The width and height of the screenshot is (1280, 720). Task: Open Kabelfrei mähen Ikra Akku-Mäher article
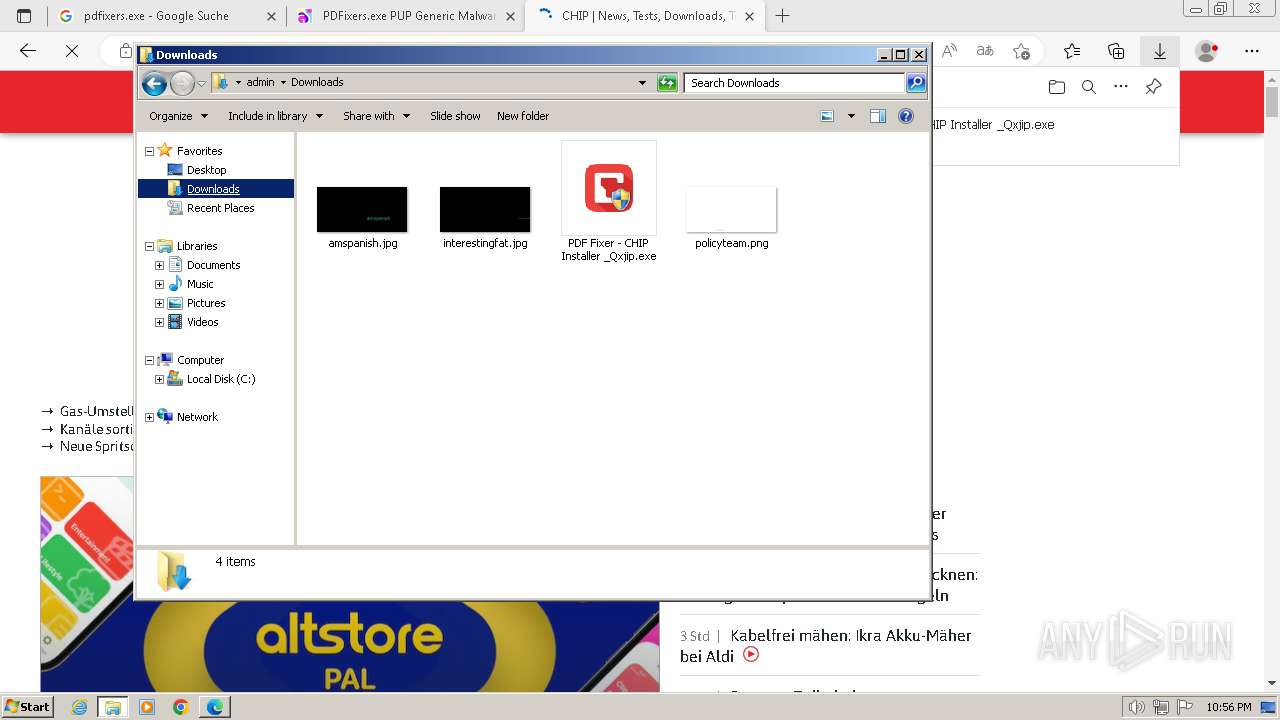[826, 646]
